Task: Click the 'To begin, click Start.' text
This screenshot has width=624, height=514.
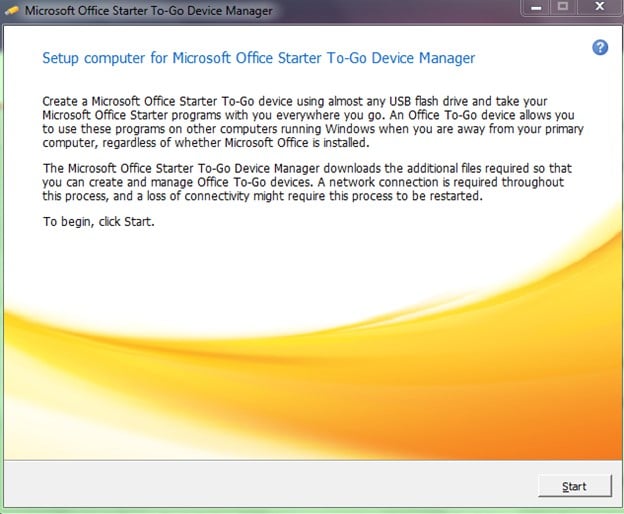Action: (98, 221)
